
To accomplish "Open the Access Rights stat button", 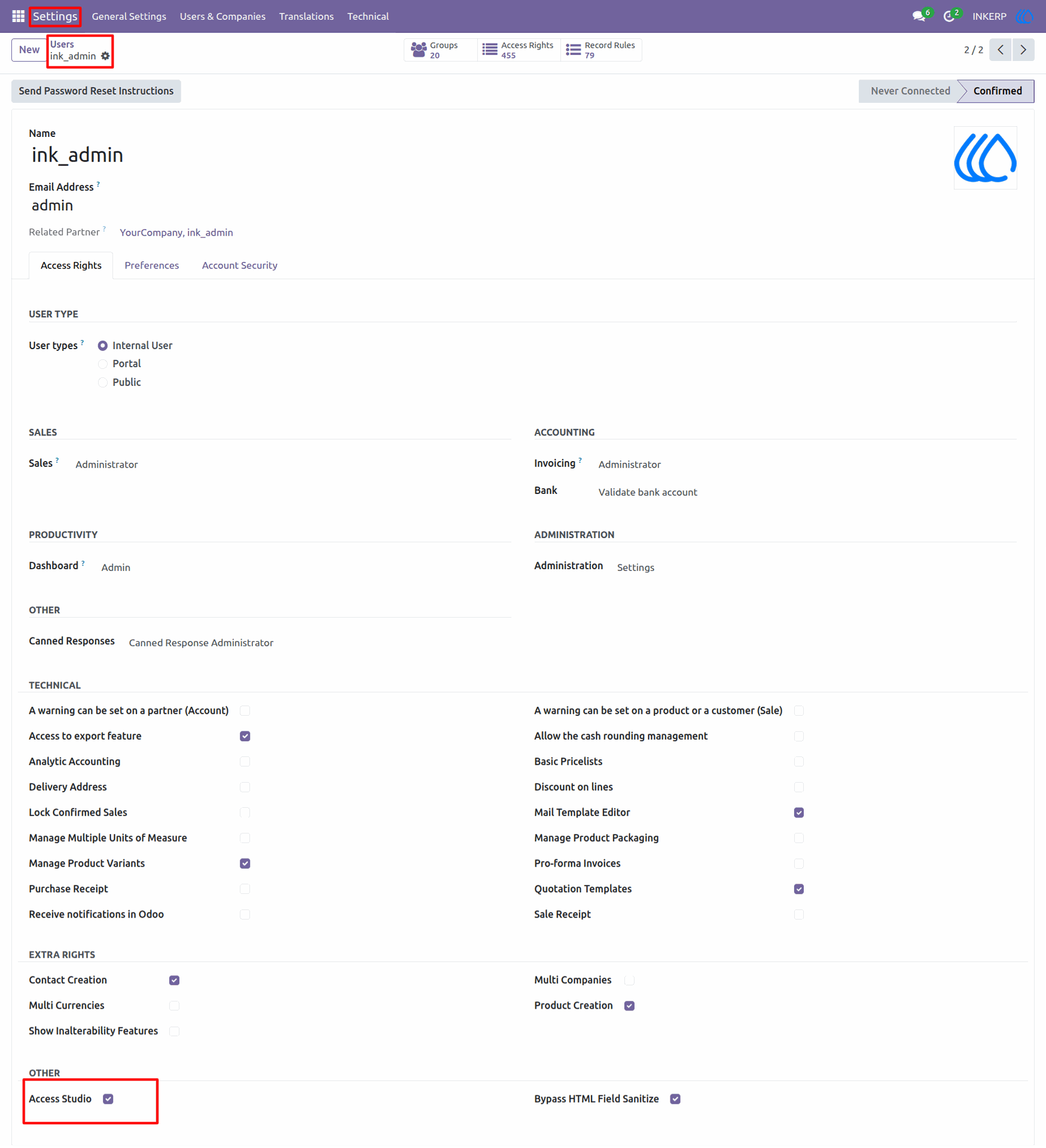I will (x=519, y=50).
